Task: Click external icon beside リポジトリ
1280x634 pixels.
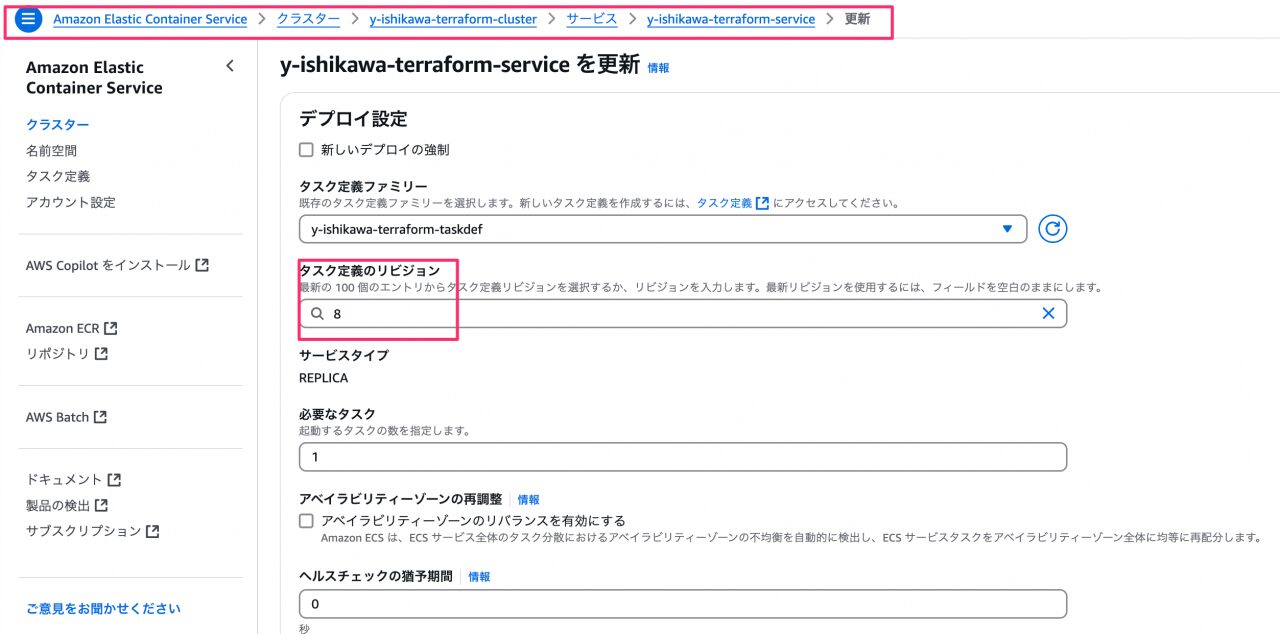Action: 101,354
